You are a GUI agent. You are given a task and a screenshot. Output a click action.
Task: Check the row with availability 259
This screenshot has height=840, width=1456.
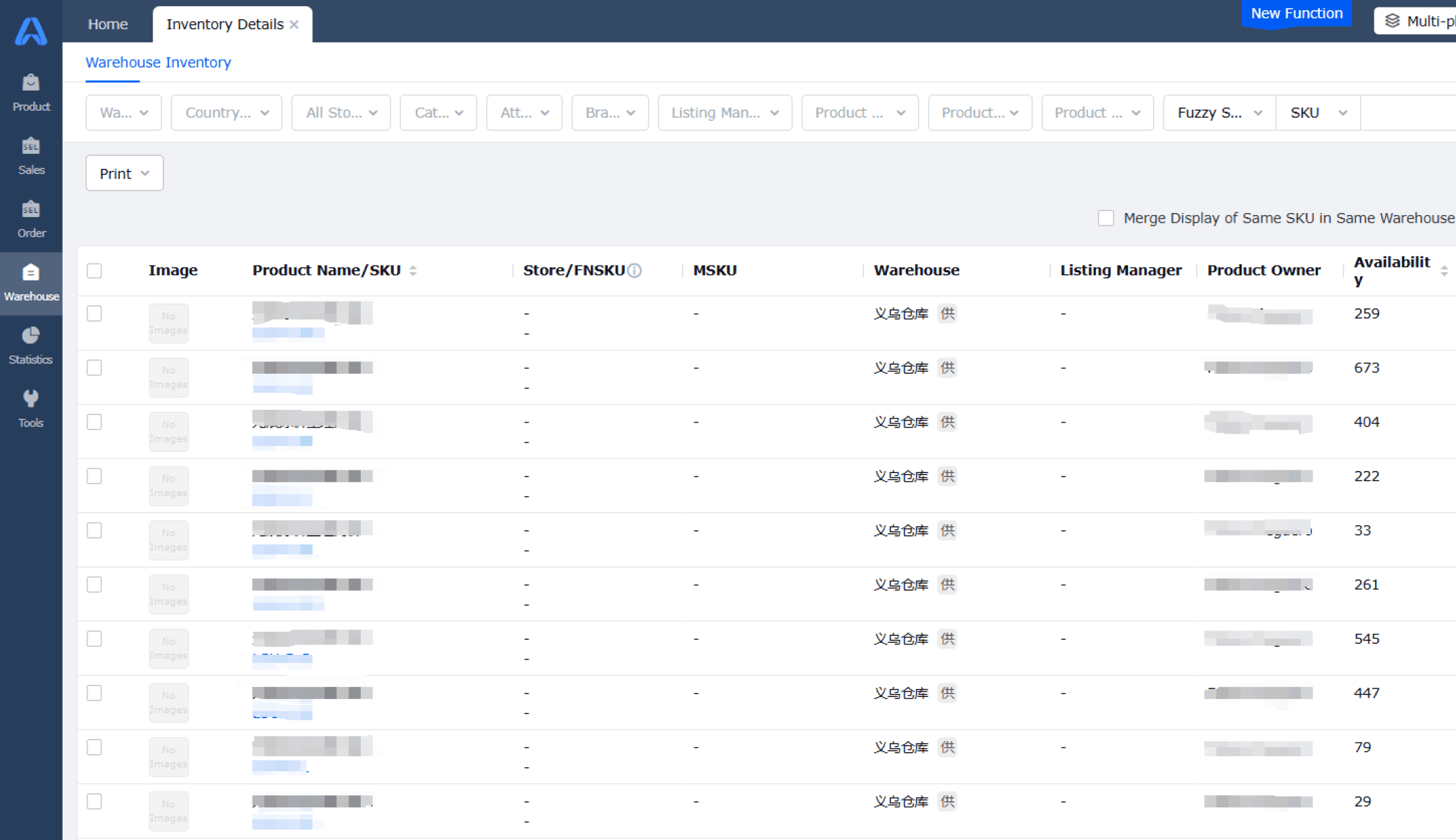[95, 313]
